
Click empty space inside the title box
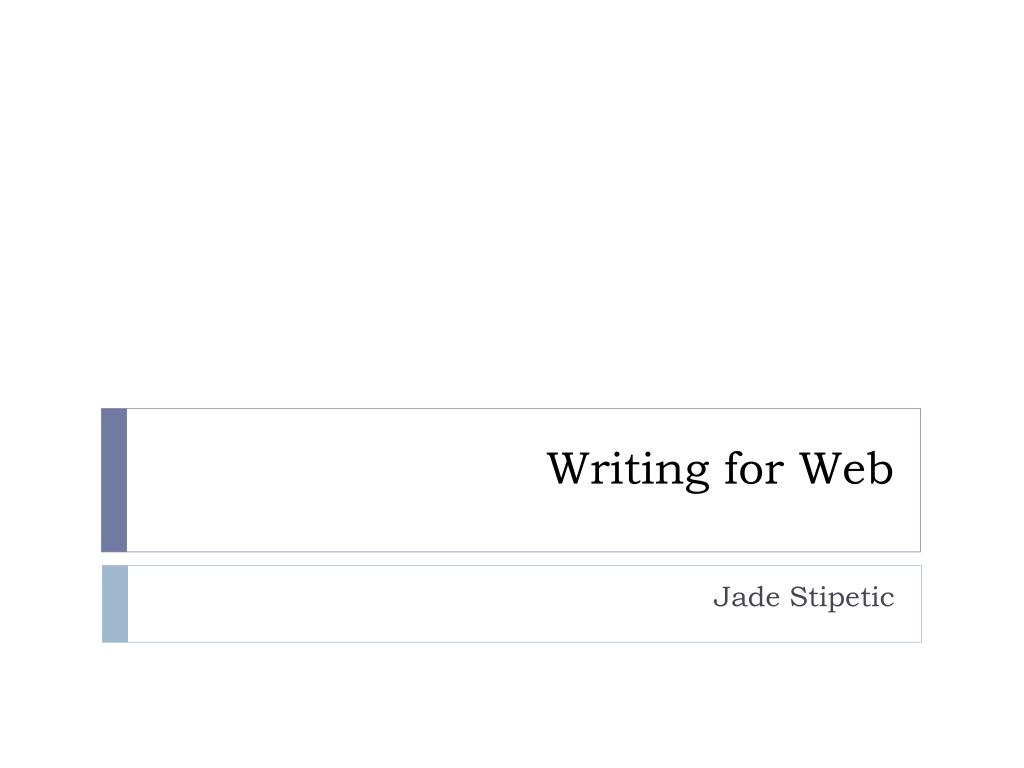(x=327, y=480)
